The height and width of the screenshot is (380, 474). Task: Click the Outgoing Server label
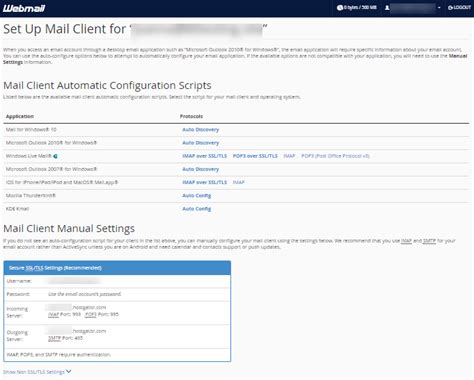click(17, 336)
